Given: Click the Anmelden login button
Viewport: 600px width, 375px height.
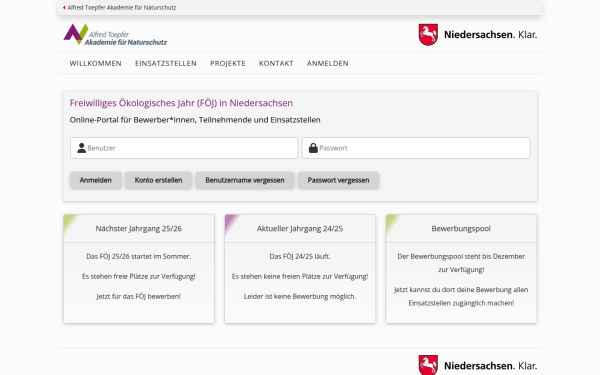Looking at the screenshot, I should click(96, 180).
